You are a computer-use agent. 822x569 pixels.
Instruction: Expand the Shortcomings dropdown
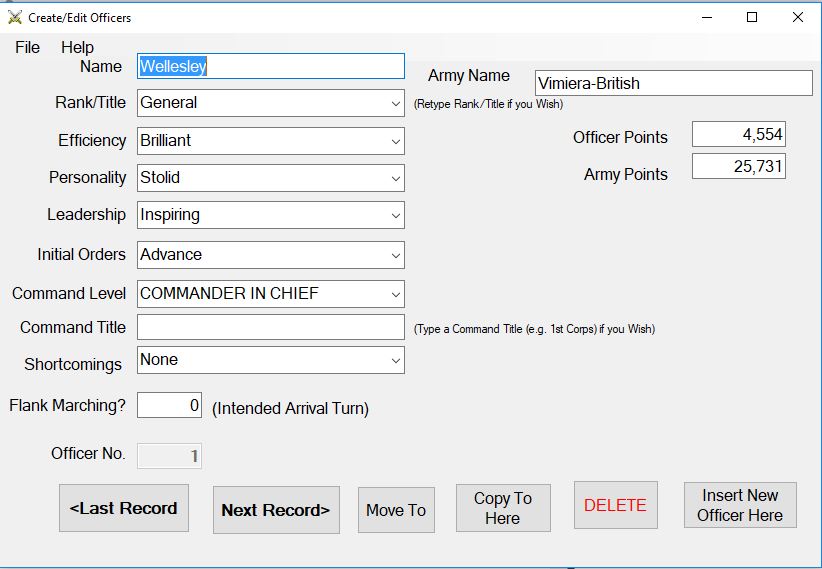(396, 360)
